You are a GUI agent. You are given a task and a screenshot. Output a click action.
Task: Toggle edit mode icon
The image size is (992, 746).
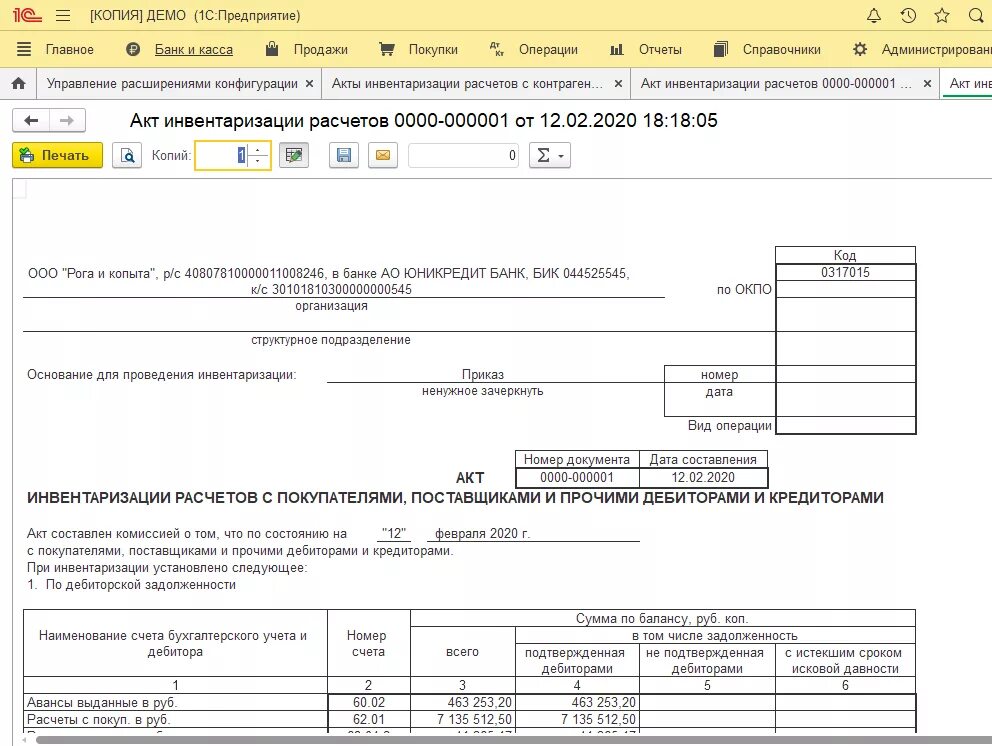pos(294,155)
